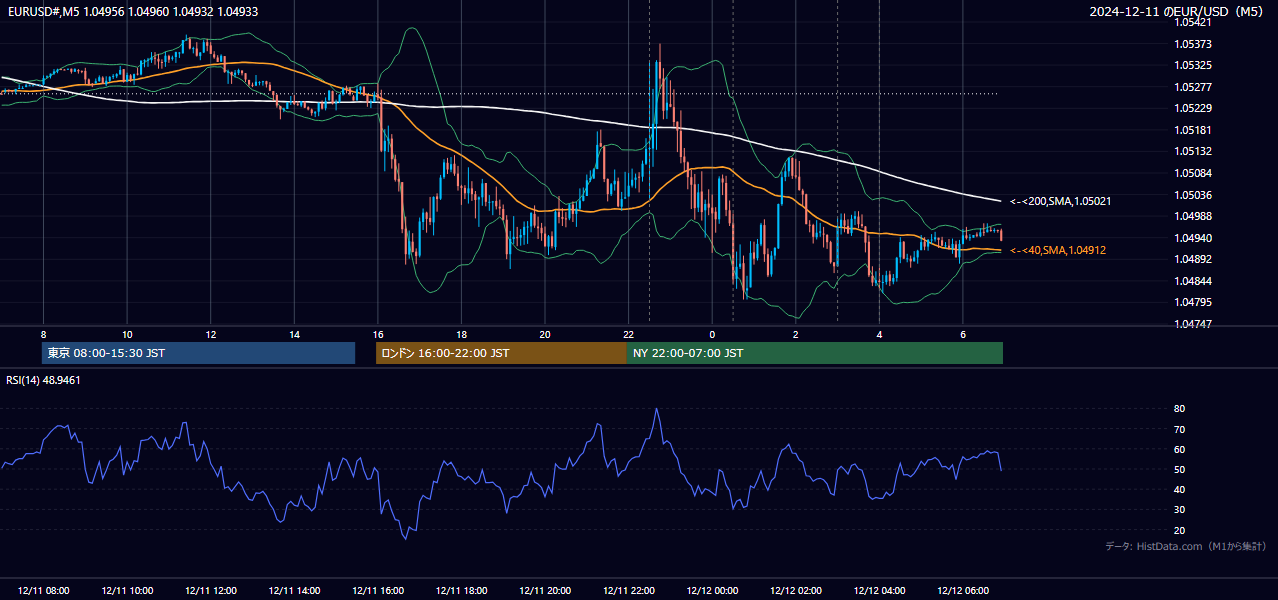
Task: Click the NY 22:00-07:00 JST session bar
Action: pyautogui.click(x=815, y=353)
